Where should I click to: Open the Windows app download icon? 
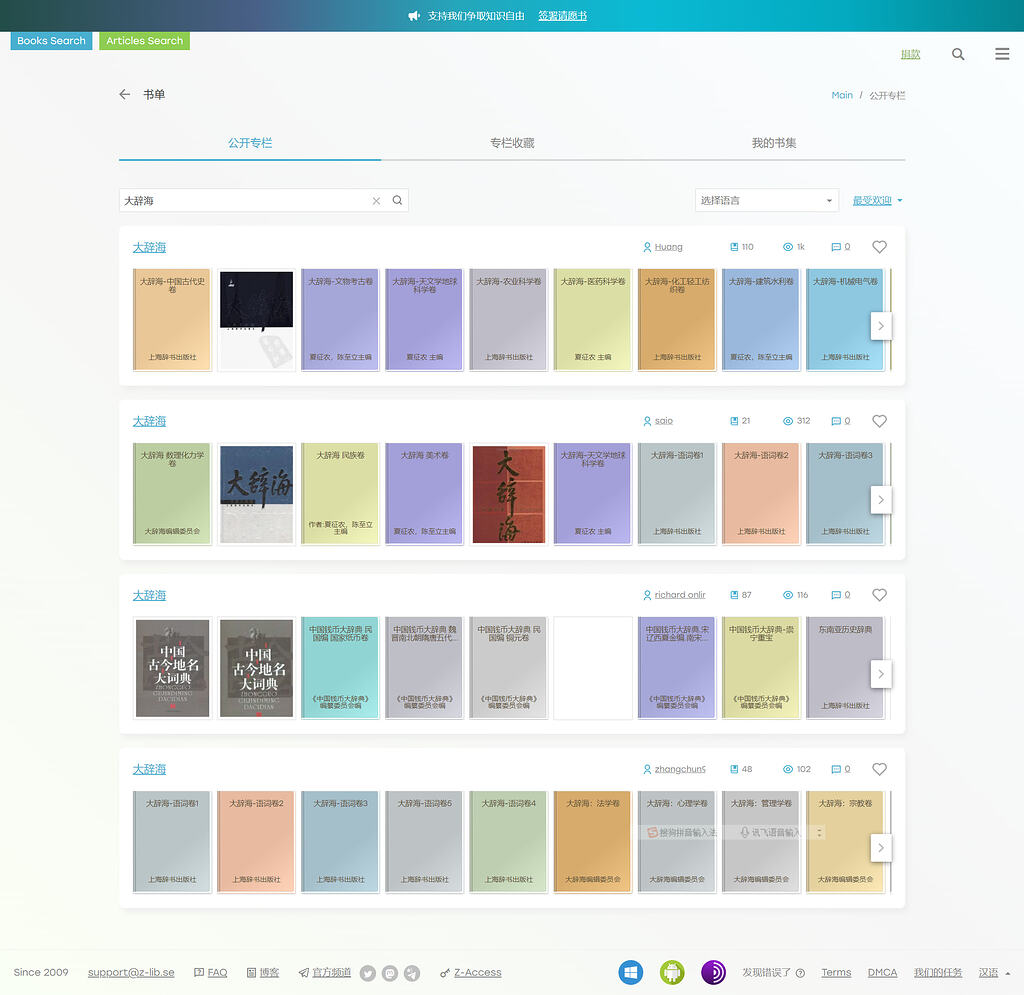tap(631, 972)
